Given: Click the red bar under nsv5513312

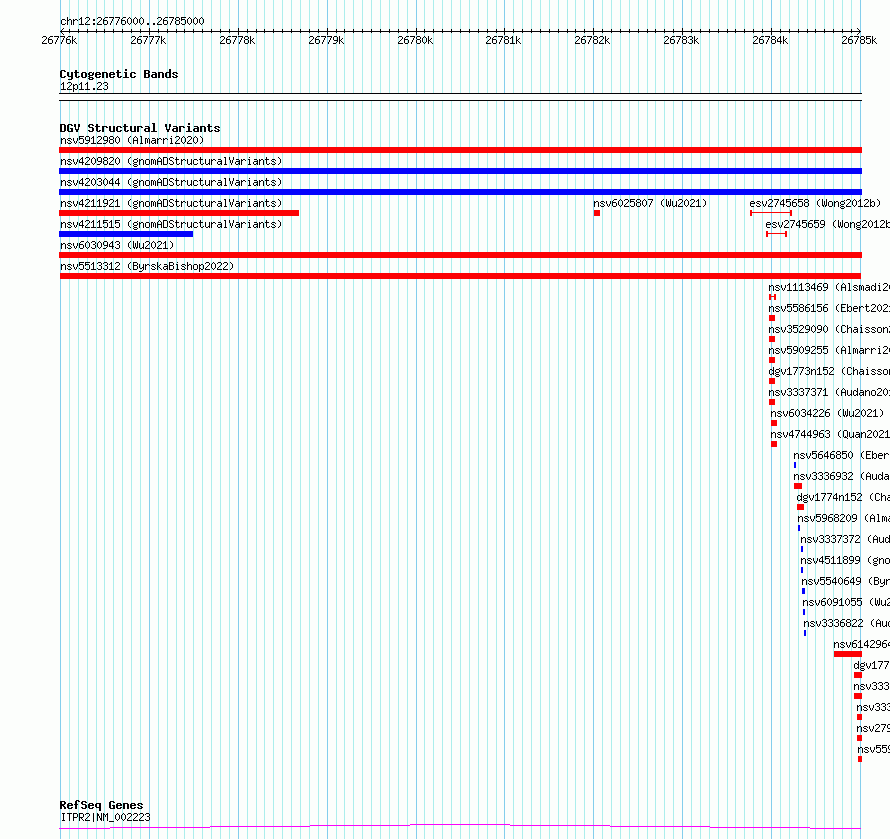Looking at the screenshot, I should 460,276.
